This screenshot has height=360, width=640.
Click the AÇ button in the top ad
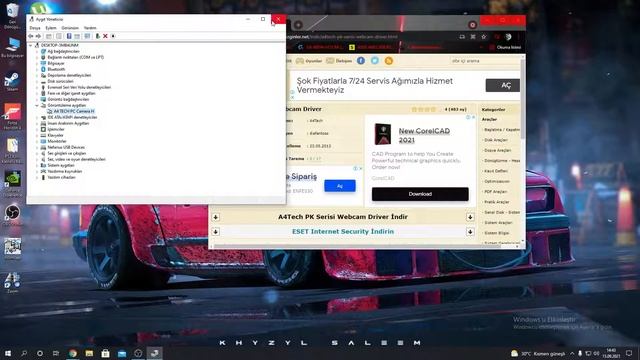tap(503, 85)
